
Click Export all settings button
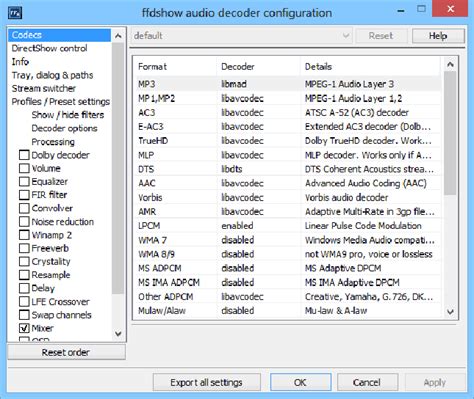pos(207,382)
